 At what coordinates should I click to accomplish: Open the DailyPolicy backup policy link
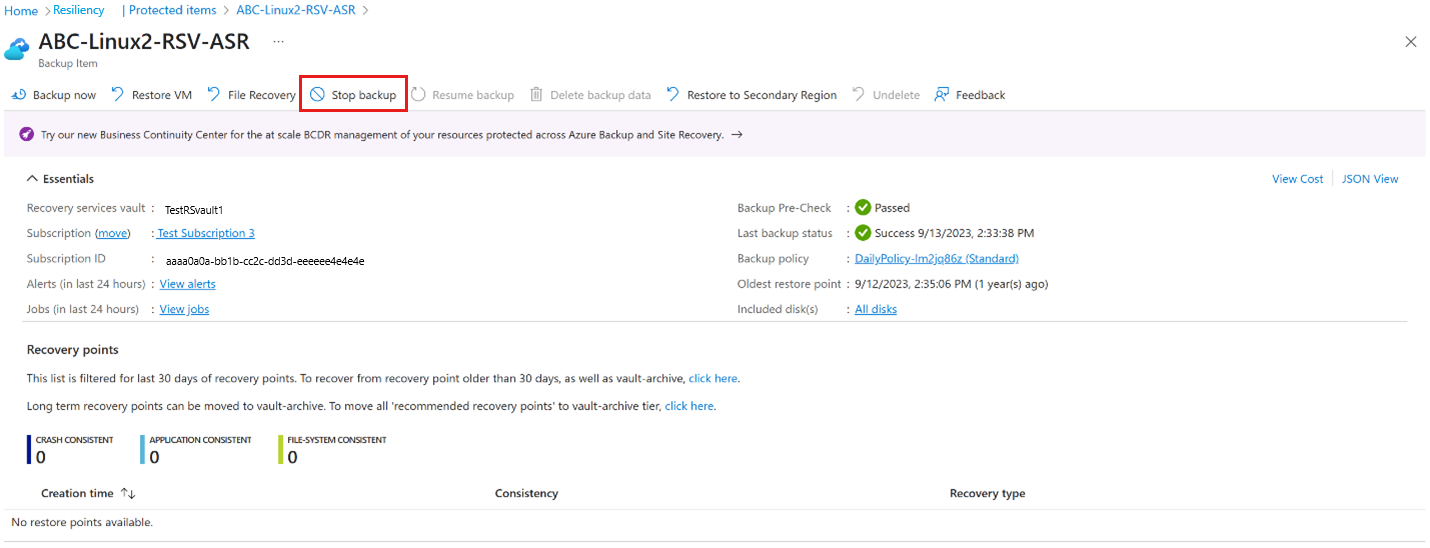(x=936, y=259)
